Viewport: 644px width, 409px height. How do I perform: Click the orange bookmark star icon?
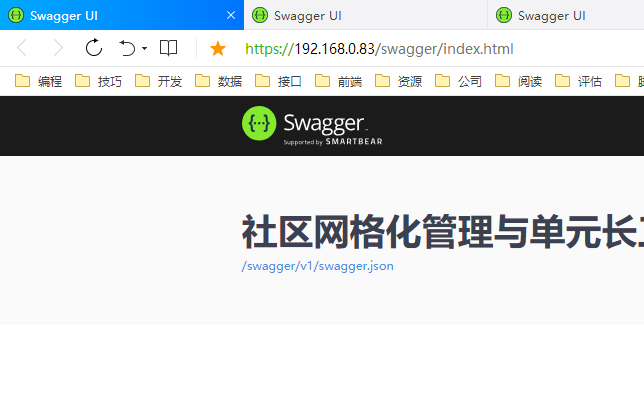(217, 48)
